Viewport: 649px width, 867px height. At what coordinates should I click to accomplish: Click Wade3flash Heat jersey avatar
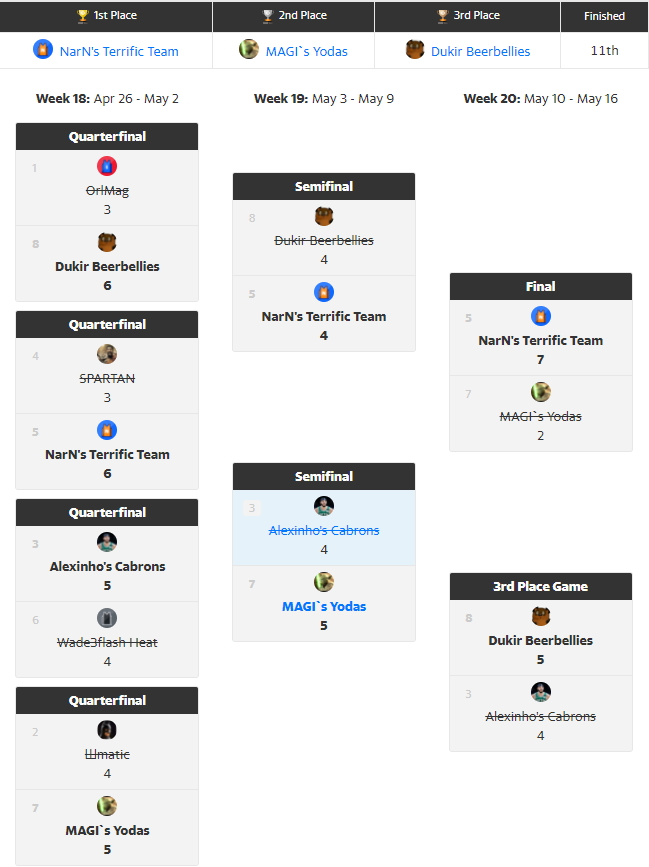(107, 618)
